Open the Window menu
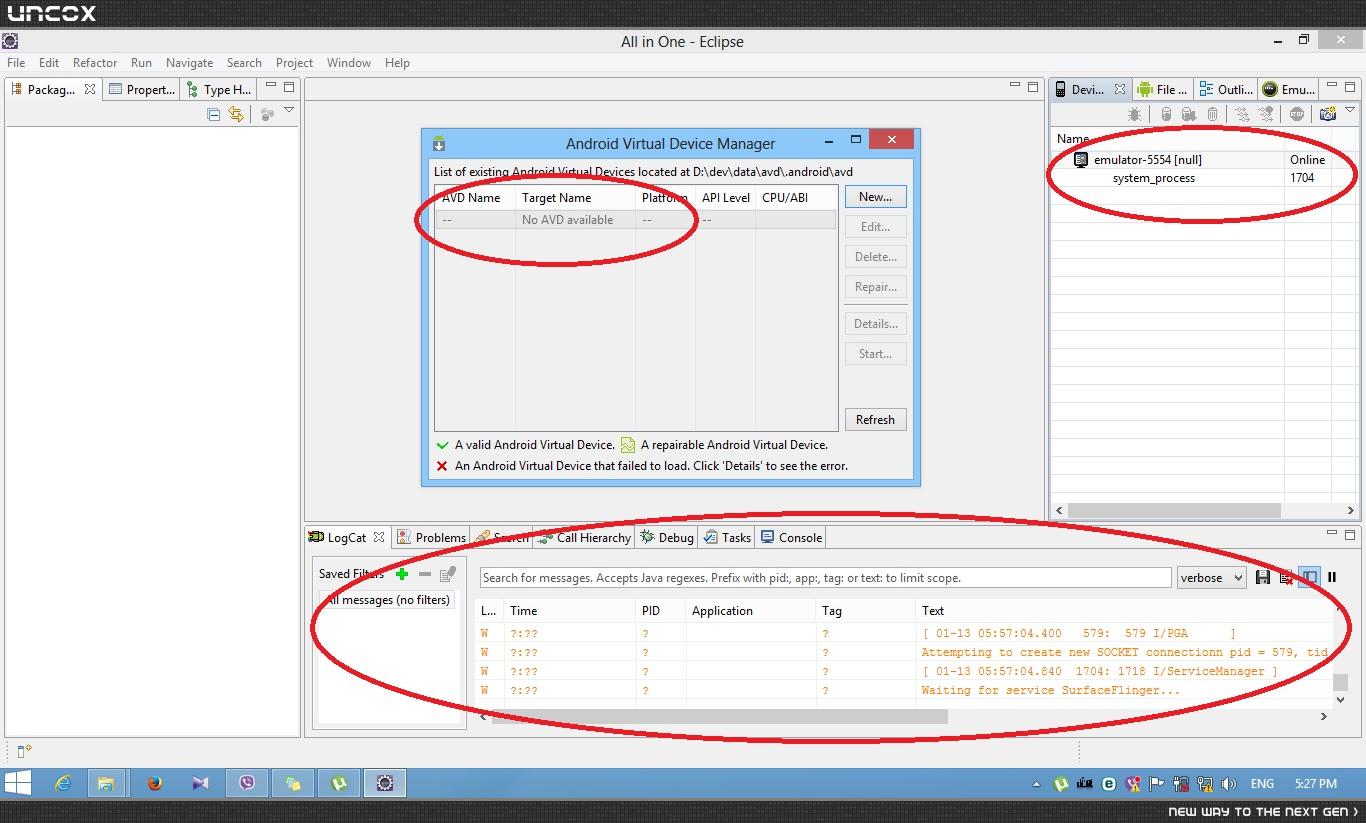The height and width of the screenshot is (823, 1366). 349,63
